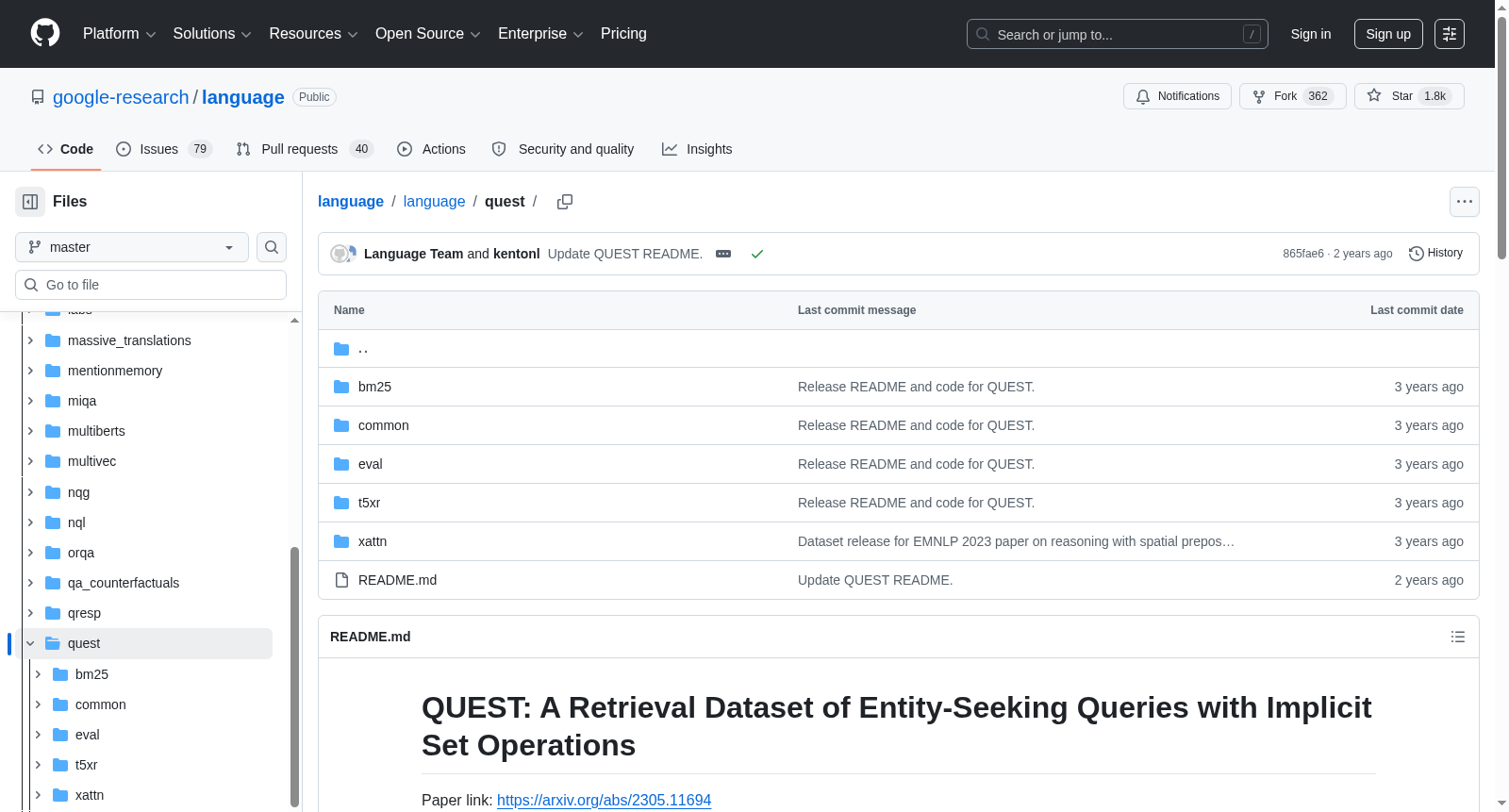Click the Go to file input field
Screen dimensions: 1509x812
(151, 285)
